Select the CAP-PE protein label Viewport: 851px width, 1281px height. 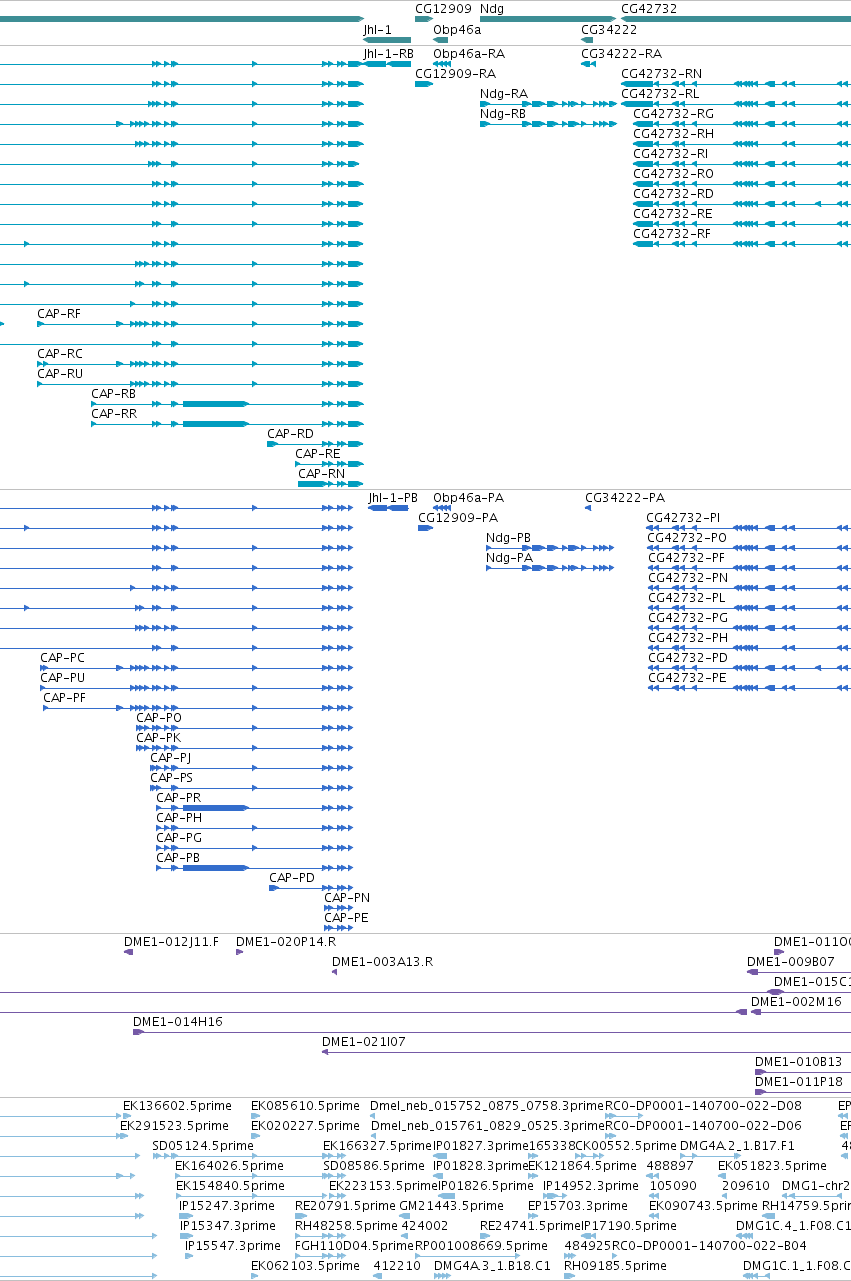(346, 918)
